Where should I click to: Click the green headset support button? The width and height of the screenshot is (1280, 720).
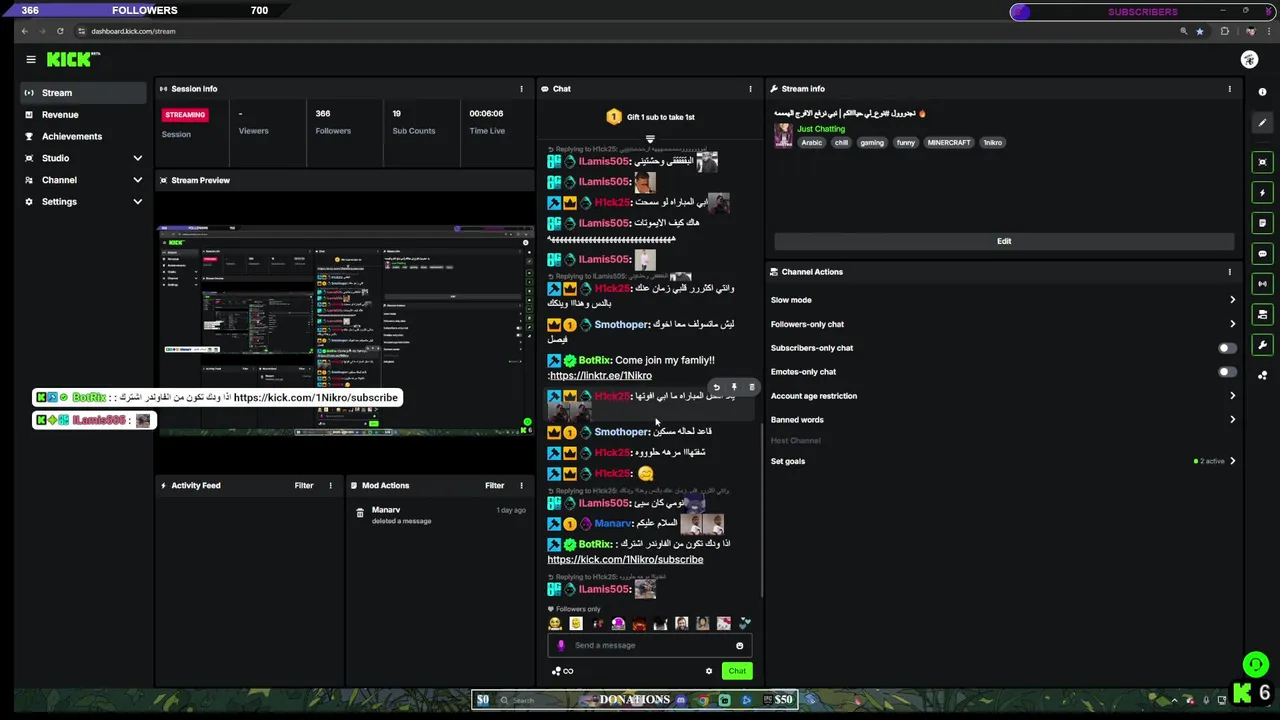point(1256,664)
